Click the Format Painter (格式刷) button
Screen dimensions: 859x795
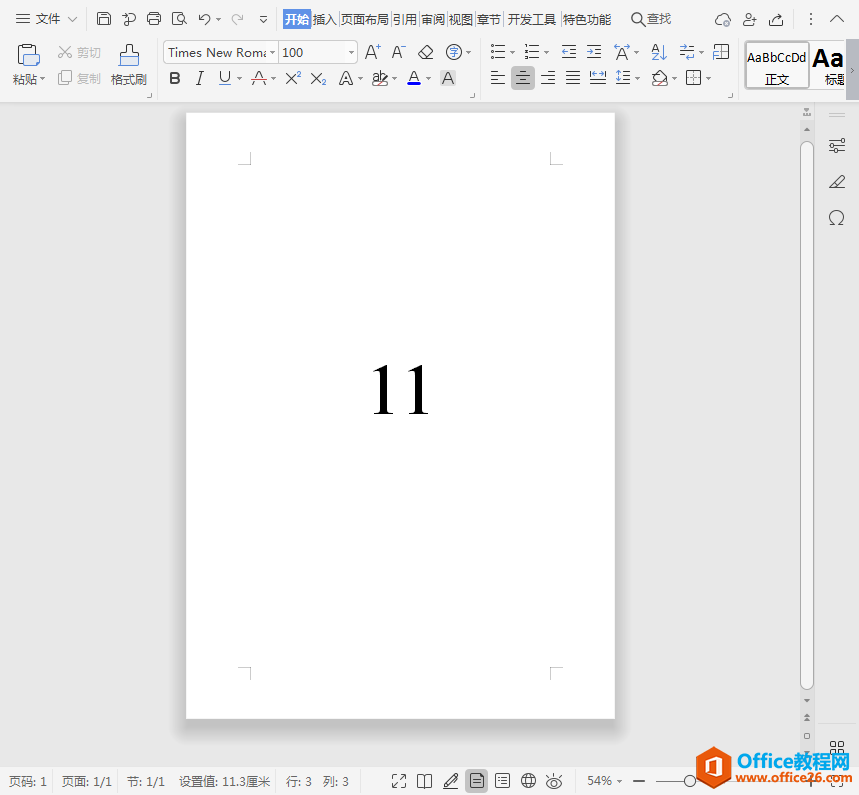tap(129, 65)
